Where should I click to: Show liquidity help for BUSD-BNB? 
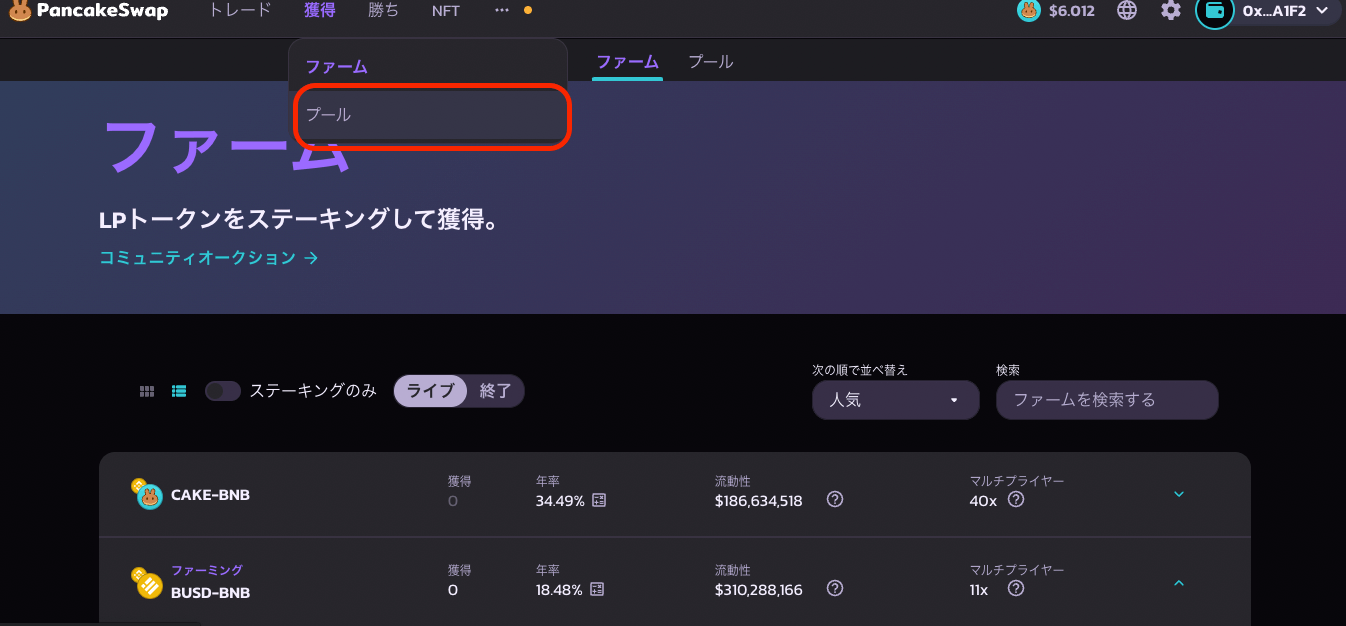[x=835, y=588]
